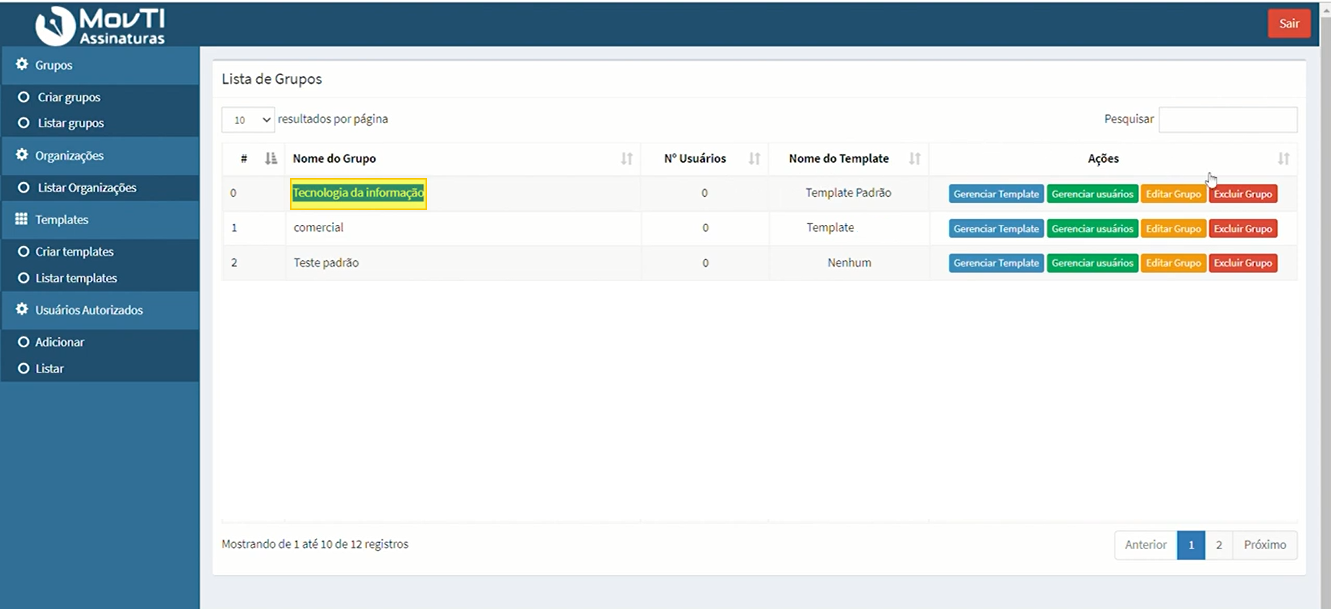Viewport: 1331px width, 609px height.
Task: Click the Organizações gear icon
Action: pos(22,155)
